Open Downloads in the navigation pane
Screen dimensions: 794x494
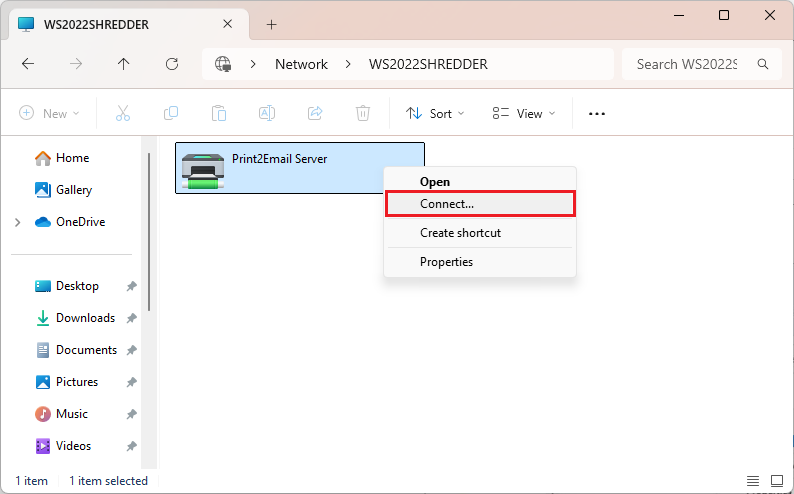click(85, 318)
